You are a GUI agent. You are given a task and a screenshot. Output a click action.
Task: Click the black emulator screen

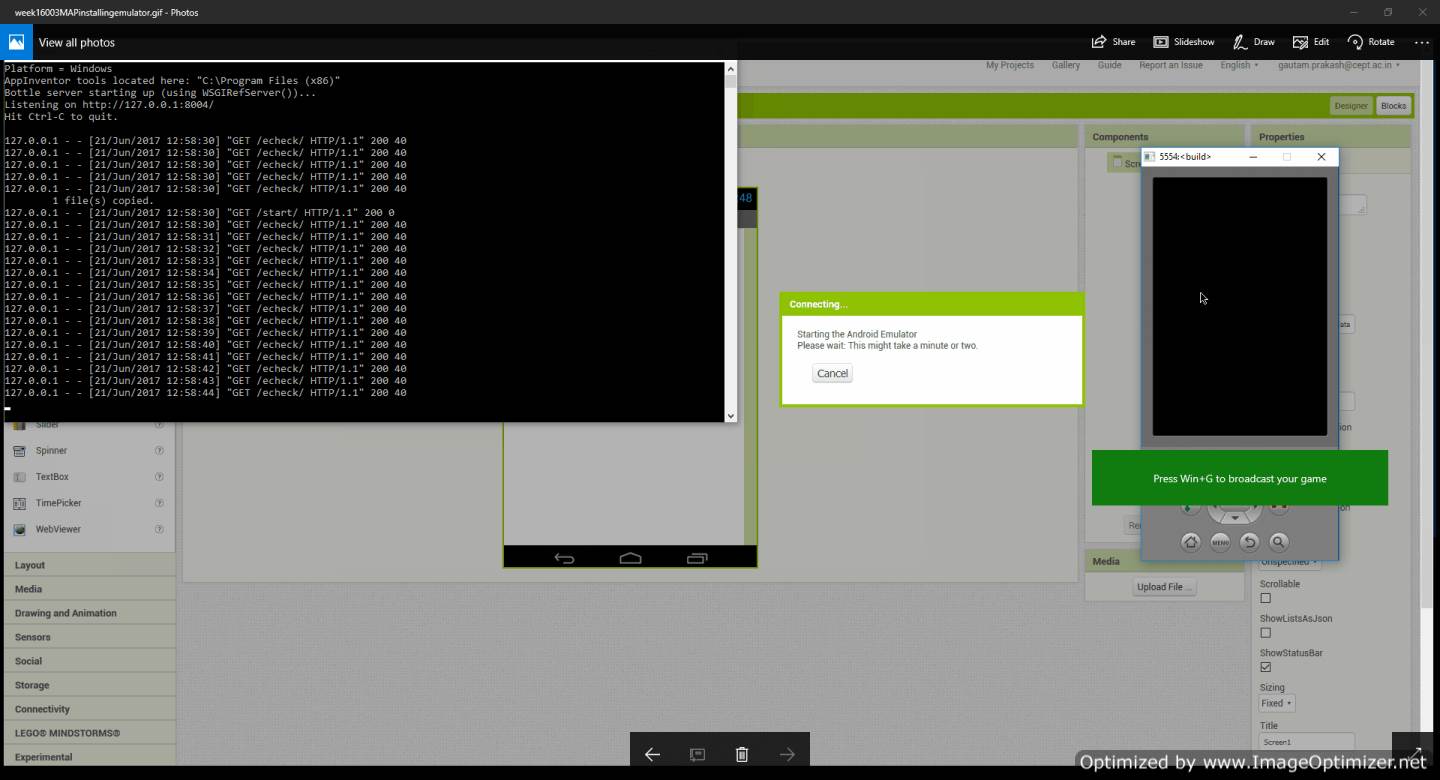pyautogui.click(x=1239, y=306)
